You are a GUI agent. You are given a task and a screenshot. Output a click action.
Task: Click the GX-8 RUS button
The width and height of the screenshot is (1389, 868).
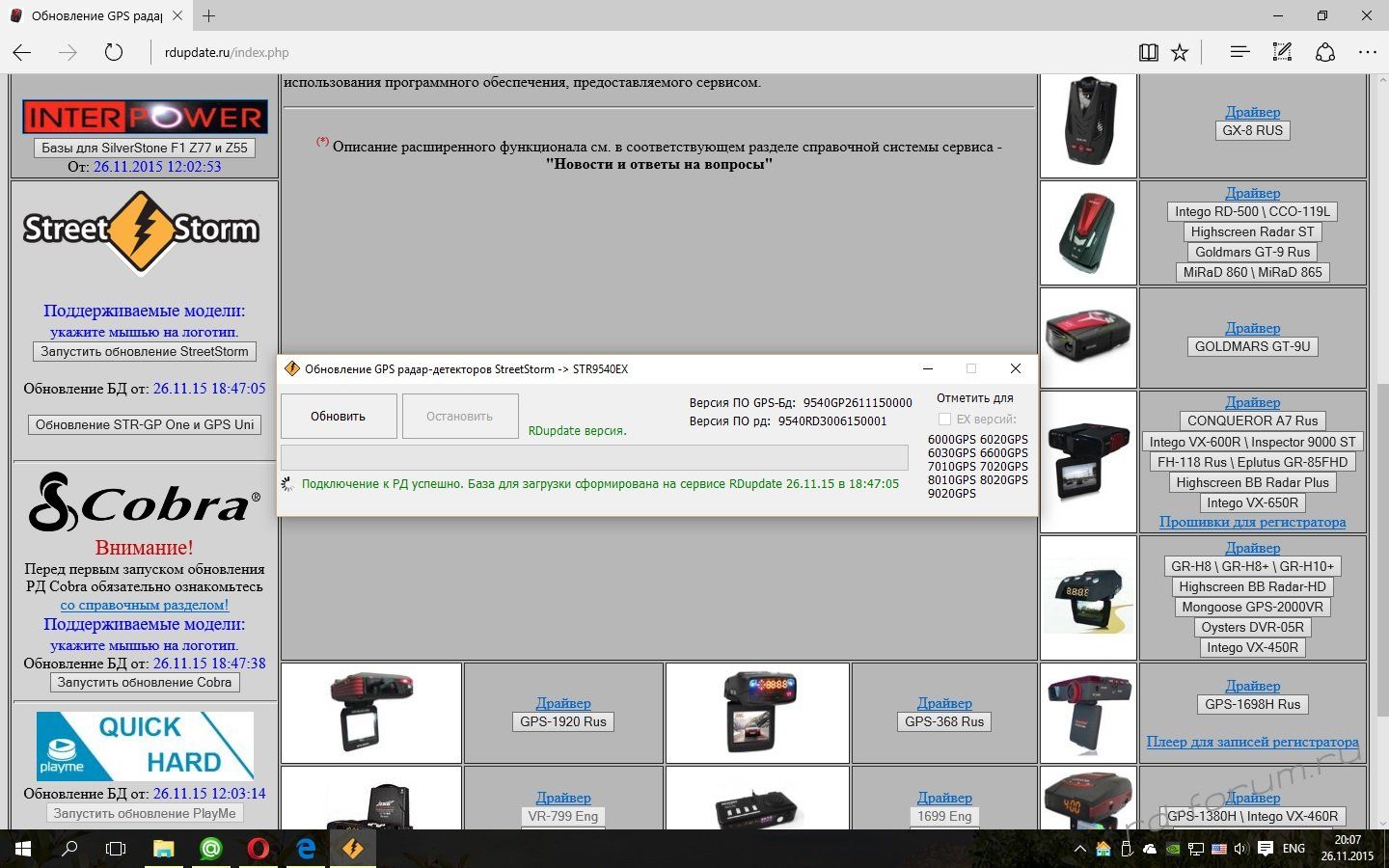point(1253,130)
